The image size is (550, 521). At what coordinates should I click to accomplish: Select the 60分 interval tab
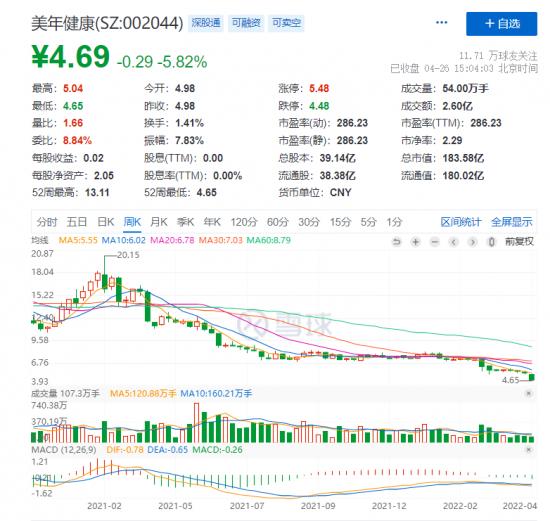coord(277,222)
